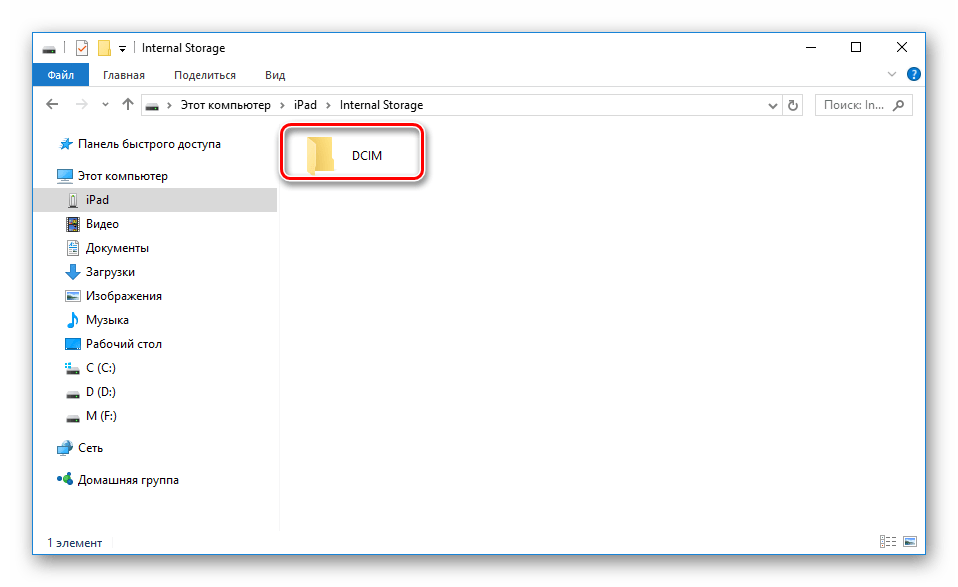Open the ribbon Help icon

[914, 75]
